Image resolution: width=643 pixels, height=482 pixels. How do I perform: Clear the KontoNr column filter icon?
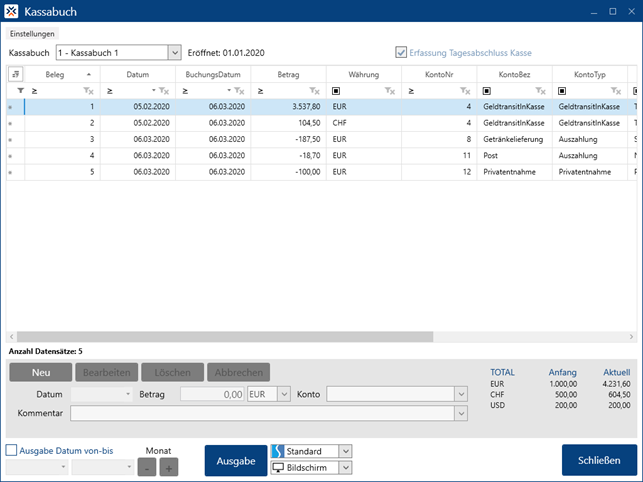[465, 91]
